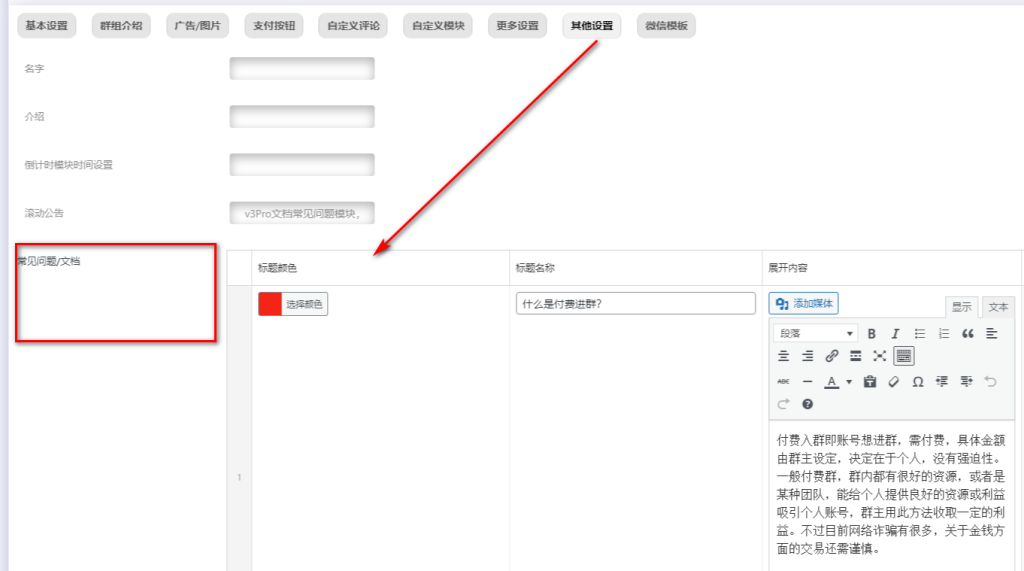The image size is (1024, 571).
Task: Open the 自定义模块 tab
Action: [438, 26]
